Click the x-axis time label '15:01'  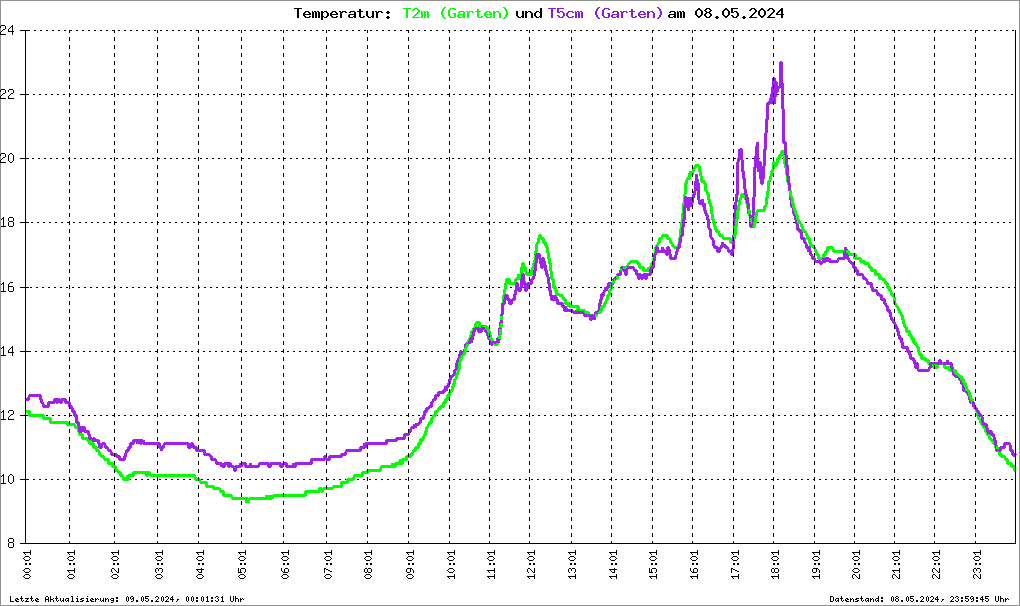(653, 564)
